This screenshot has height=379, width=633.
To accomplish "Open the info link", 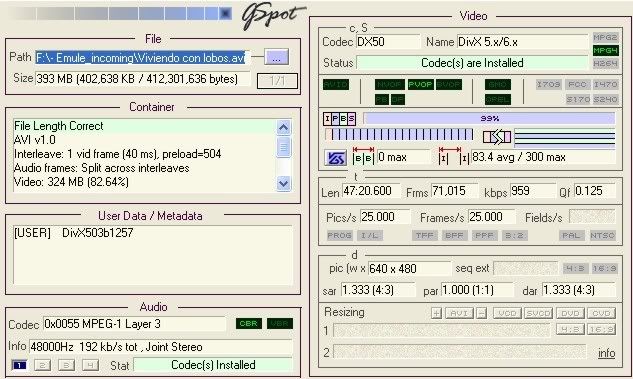I will coord(606,353).
